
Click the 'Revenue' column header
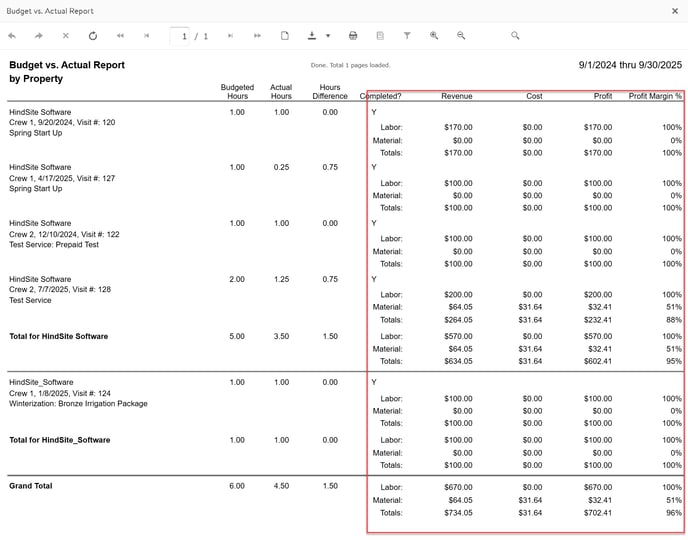point(457,96)
